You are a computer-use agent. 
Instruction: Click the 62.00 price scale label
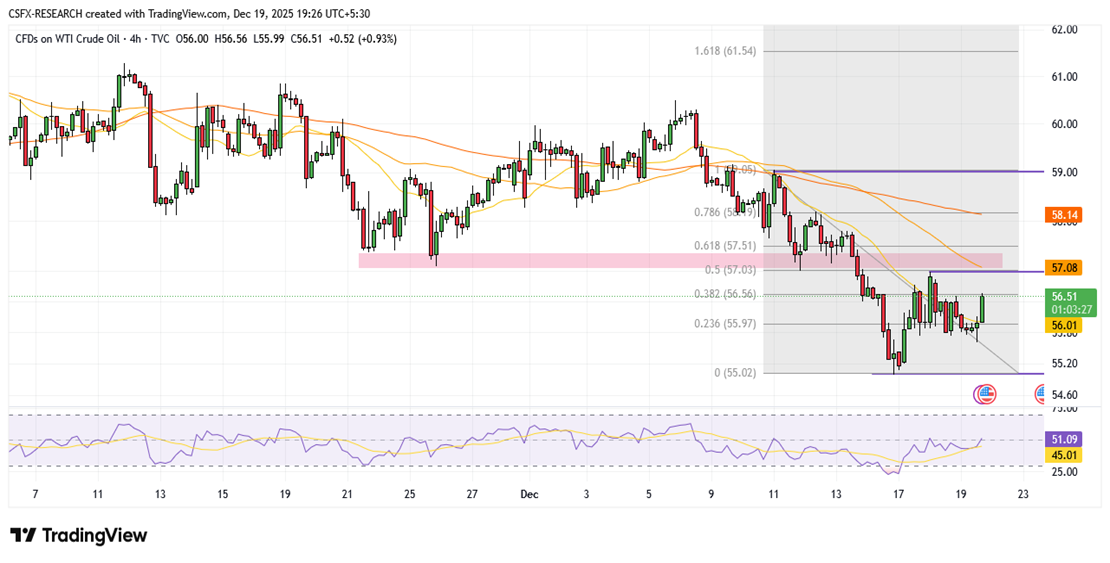point(1063,30)
